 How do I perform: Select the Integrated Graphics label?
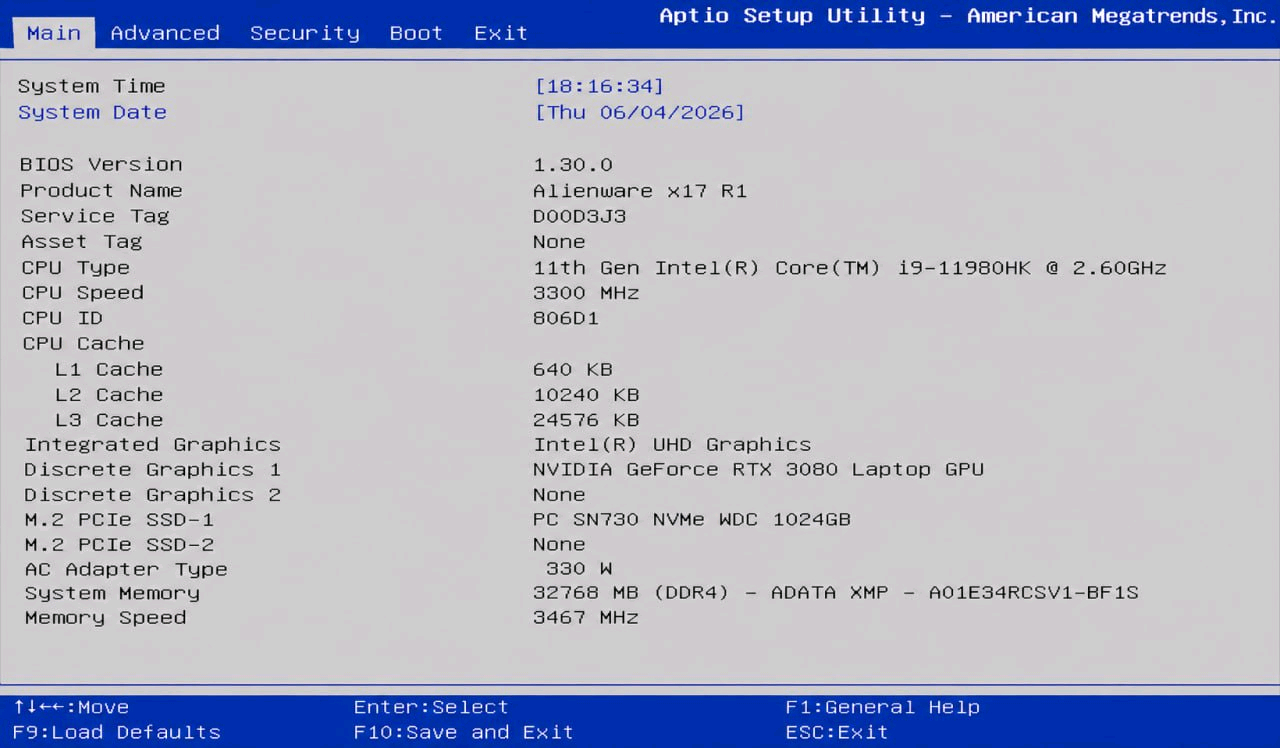click(x=153, y=444)
